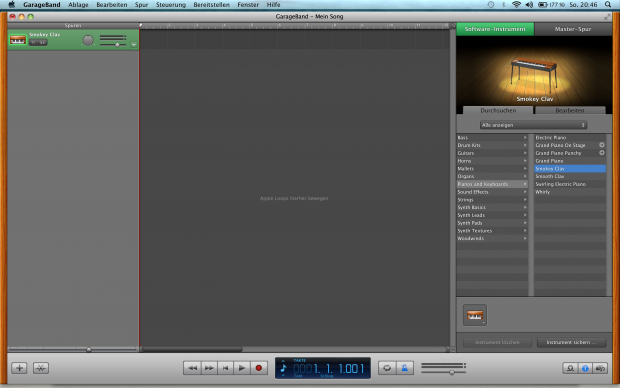
Task: Click the volume icon in the menu bar
Action: 529,5
